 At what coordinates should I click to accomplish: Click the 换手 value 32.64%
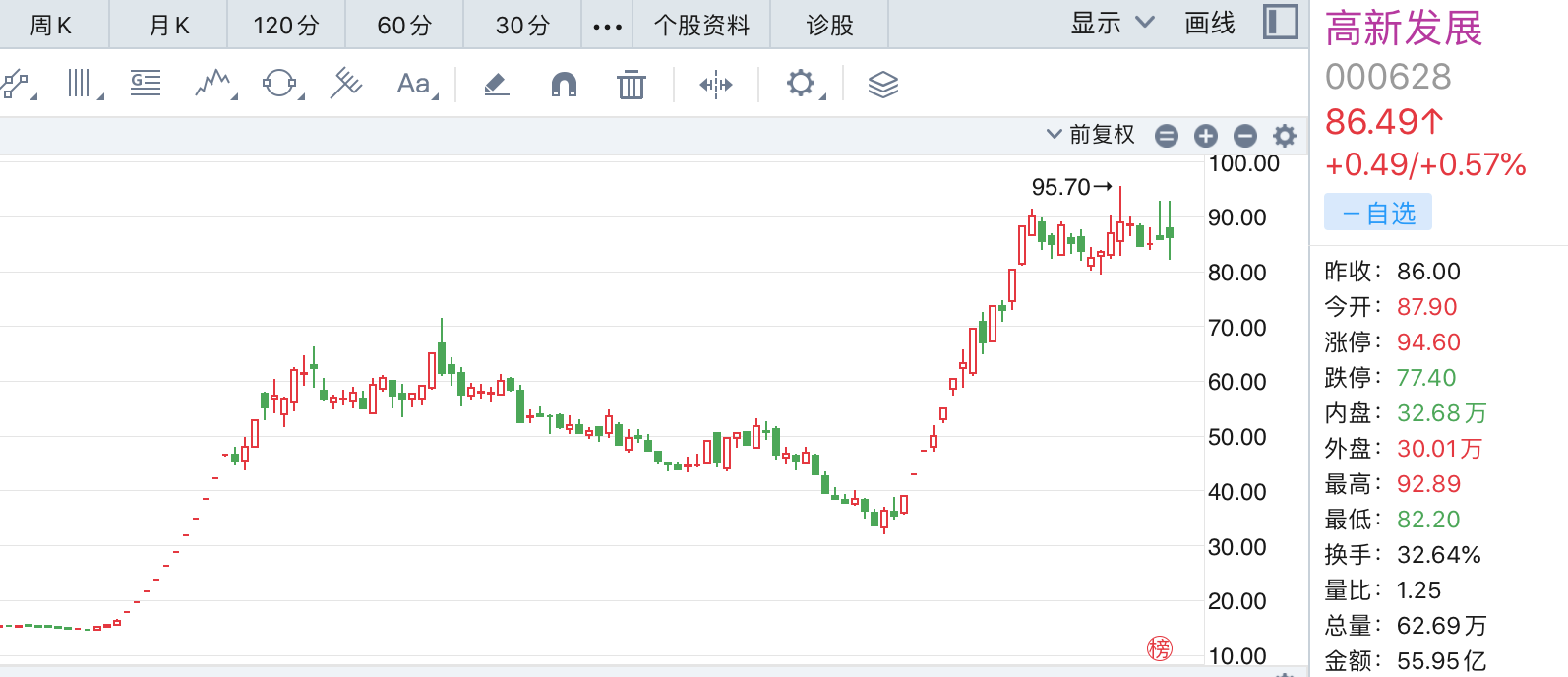click(1438, 555)
